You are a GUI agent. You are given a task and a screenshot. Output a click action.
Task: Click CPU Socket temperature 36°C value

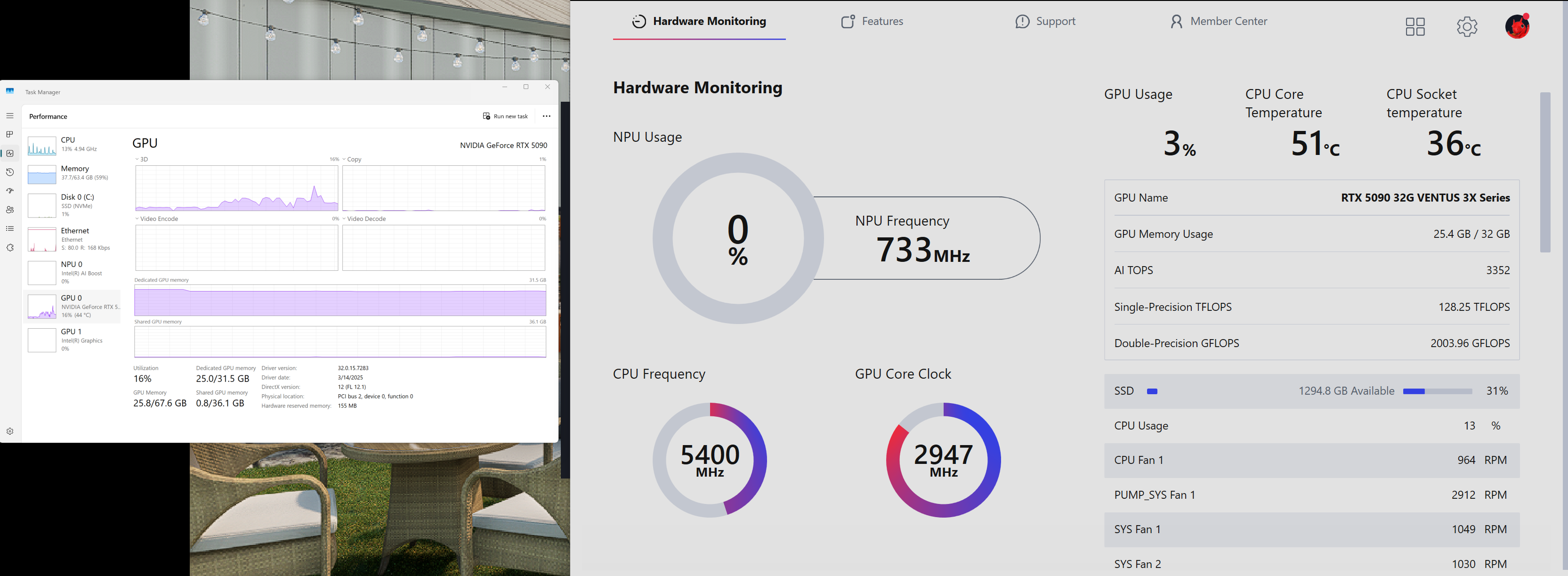pyautogui.click(x=1454, y=144)
